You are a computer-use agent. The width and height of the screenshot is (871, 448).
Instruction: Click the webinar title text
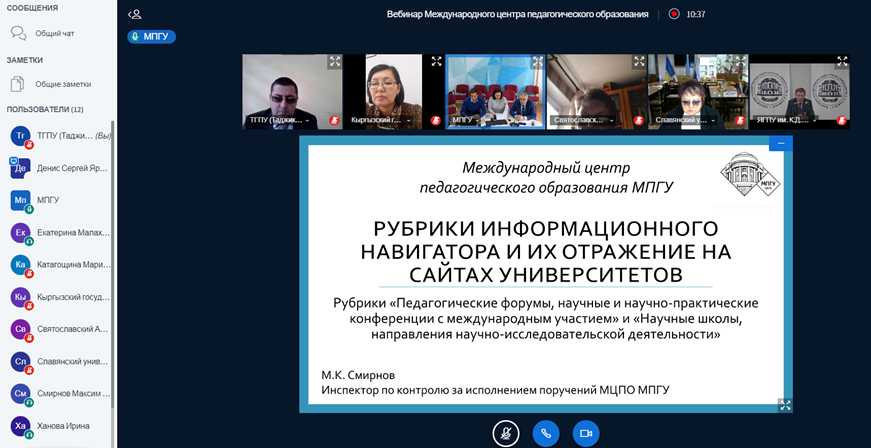coord(518,14)
